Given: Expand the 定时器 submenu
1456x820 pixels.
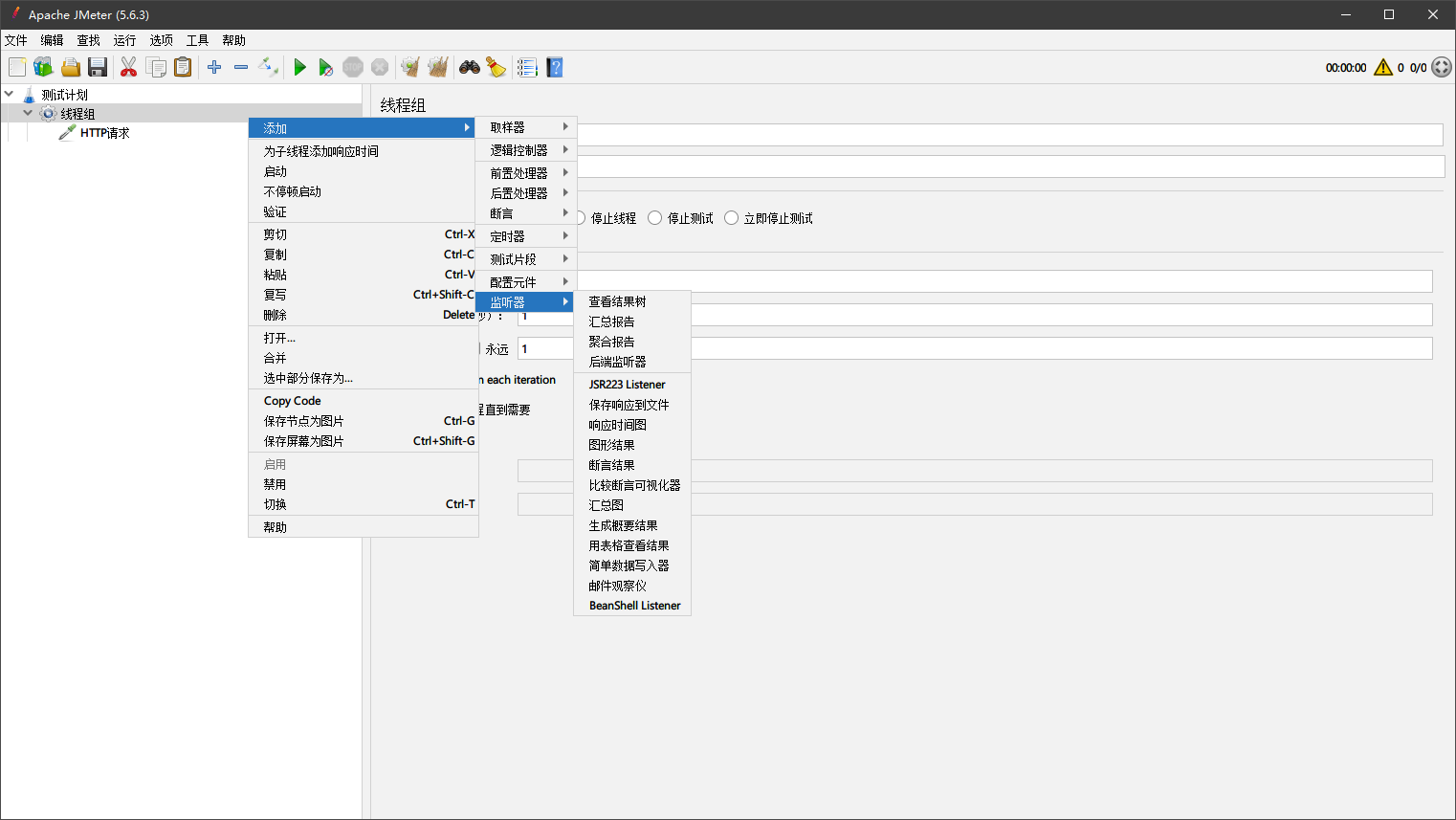Looking at the screenshot, I should [524, 236].
